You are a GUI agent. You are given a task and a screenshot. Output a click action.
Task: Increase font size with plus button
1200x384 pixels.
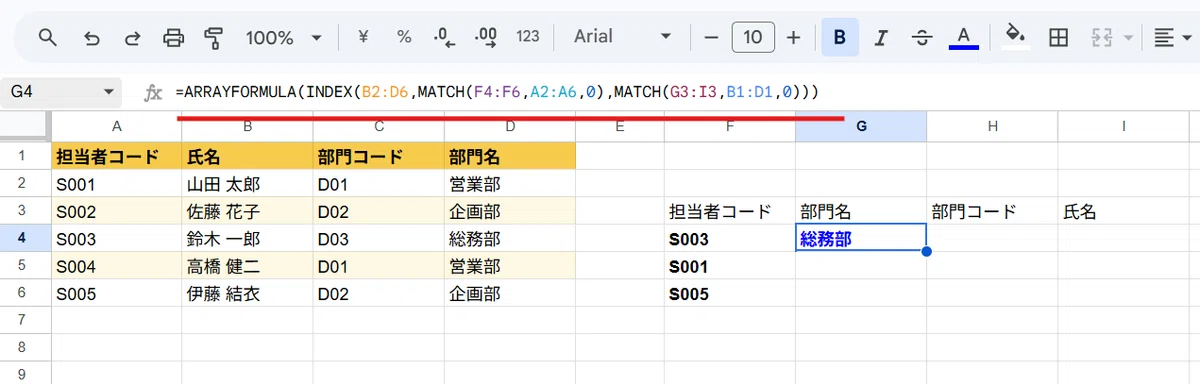794,38
